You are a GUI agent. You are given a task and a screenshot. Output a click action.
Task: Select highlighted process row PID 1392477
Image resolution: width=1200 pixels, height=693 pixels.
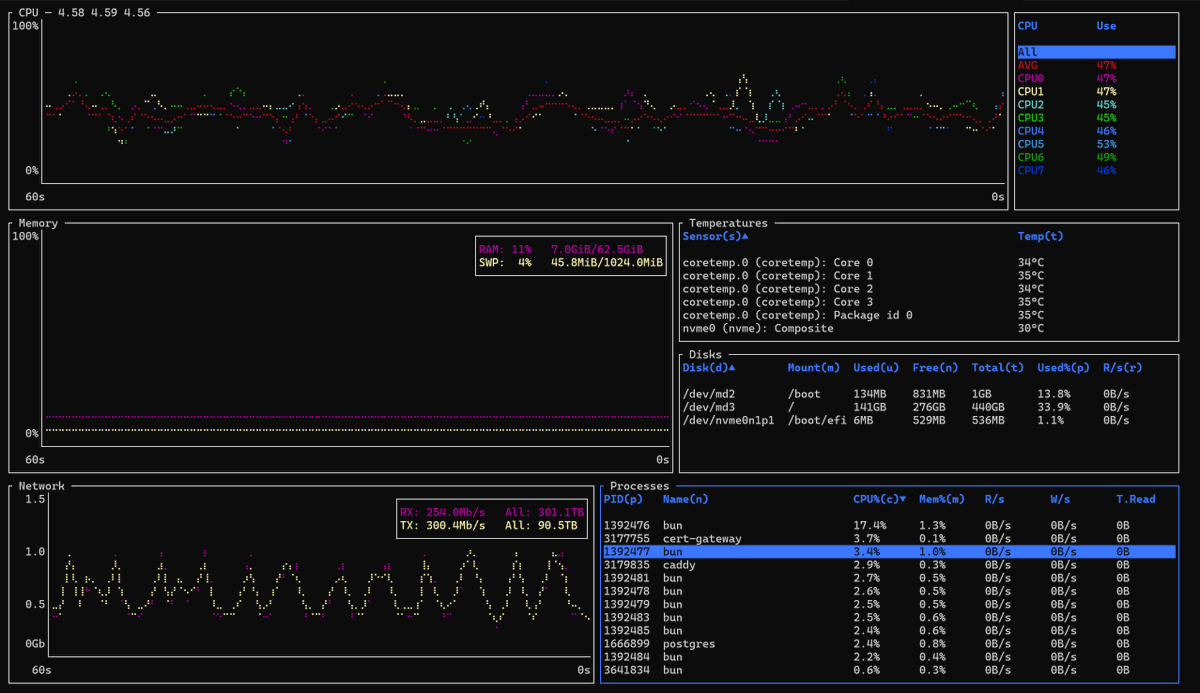point(890,551)
